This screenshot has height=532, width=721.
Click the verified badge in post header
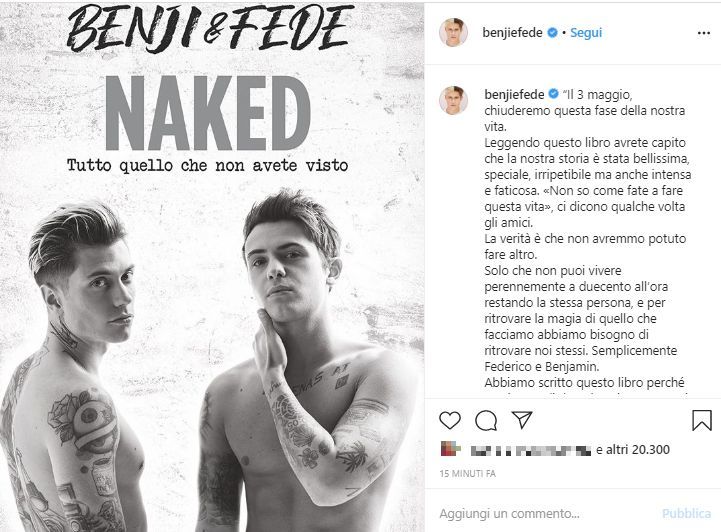point(552,33)
